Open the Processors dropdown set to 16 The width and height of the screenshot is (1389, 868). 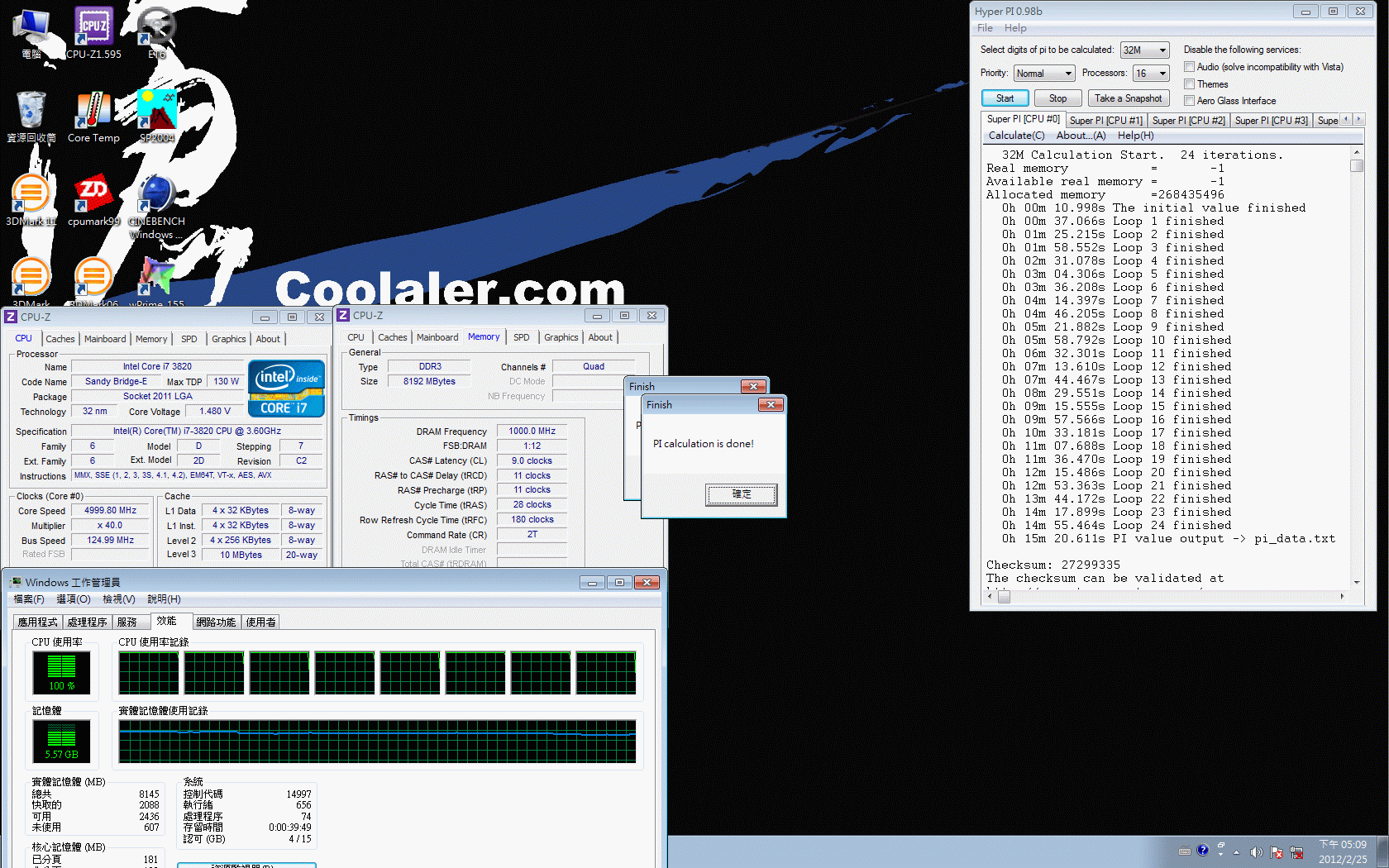point(1151,74)
